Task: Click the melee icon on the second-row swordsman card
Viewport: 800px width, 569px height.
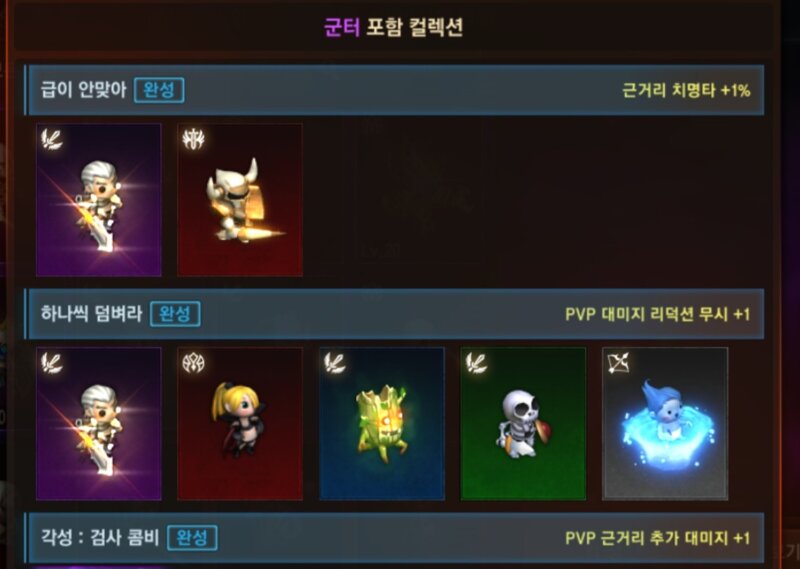Action: tap(52, 363)
